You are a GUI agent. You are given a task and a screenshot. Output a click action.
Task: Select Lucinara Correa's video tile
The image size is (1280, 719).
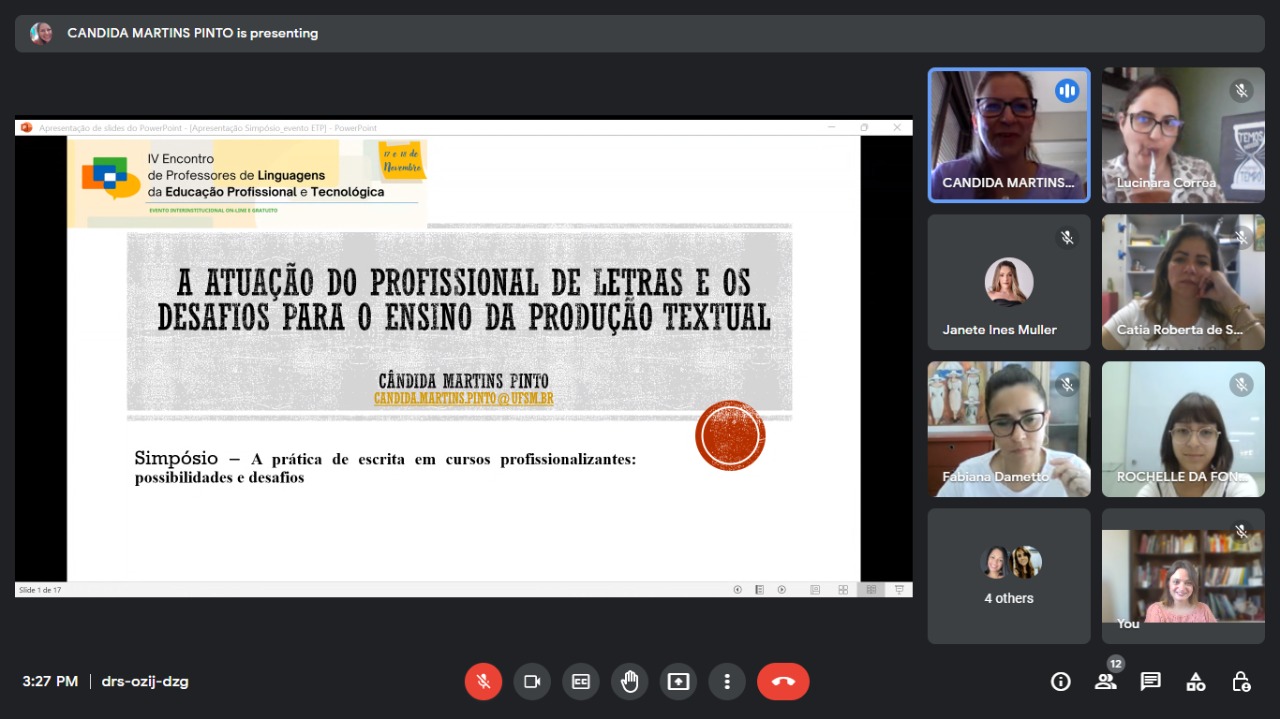click(1183, 135)
